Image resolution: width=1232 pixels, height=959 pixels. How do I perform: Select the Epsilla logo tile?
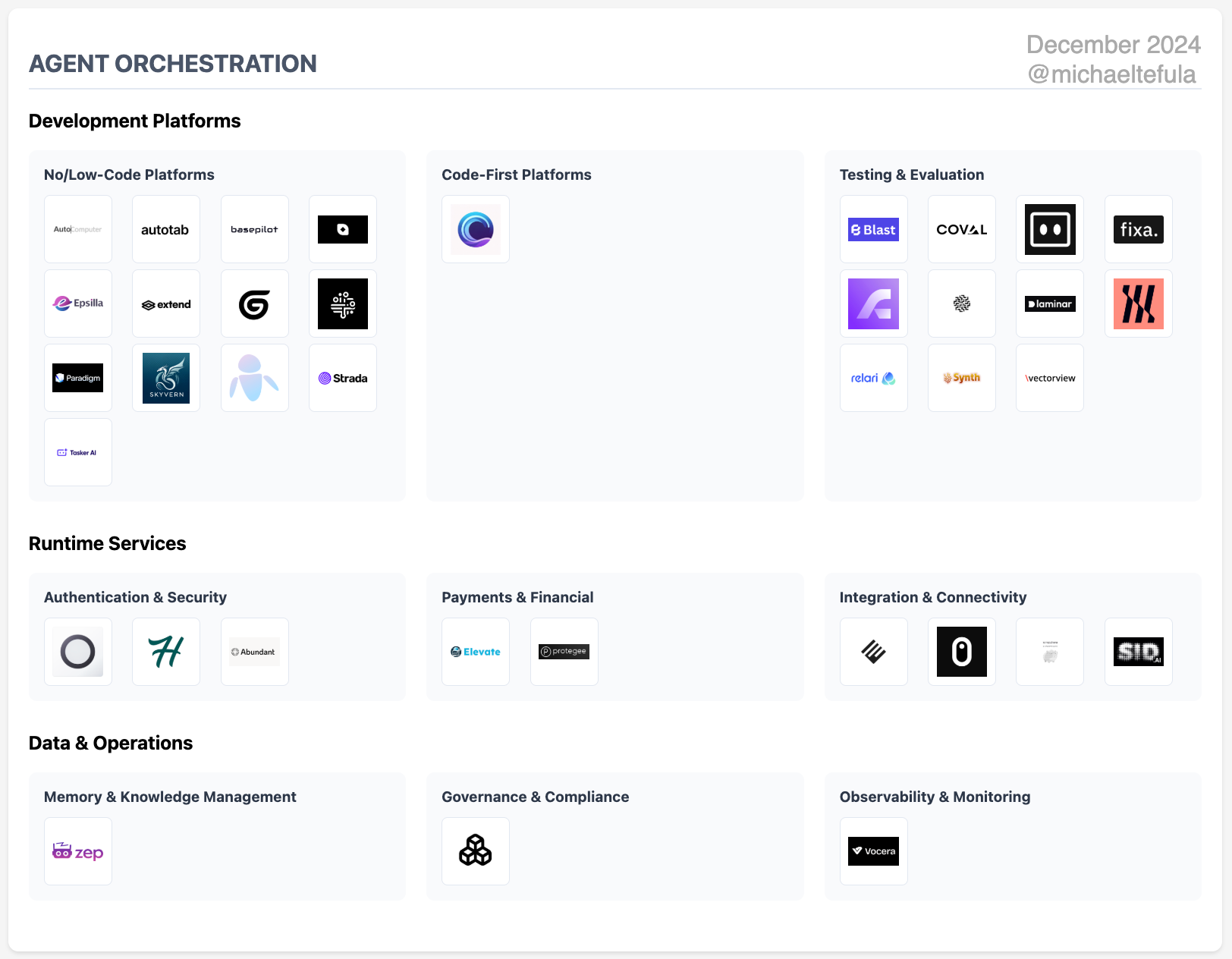click(x=78, y=303)
